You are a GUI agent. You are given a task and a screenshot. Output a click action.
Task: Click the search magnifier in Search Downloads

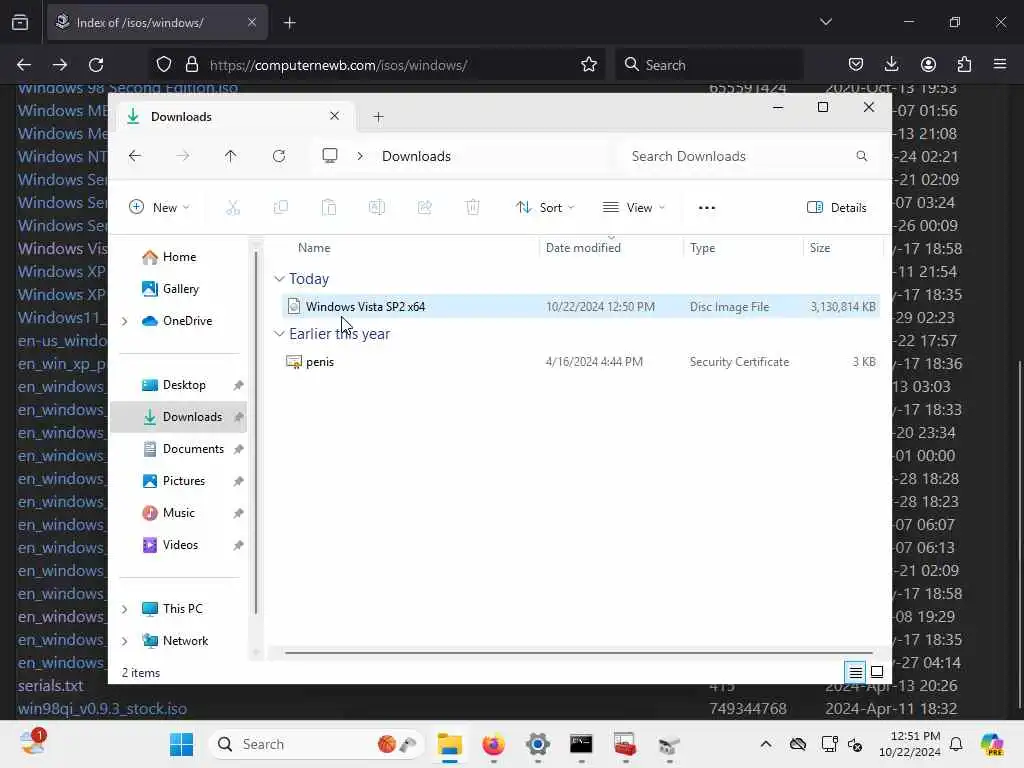click(x=862, y=156)
